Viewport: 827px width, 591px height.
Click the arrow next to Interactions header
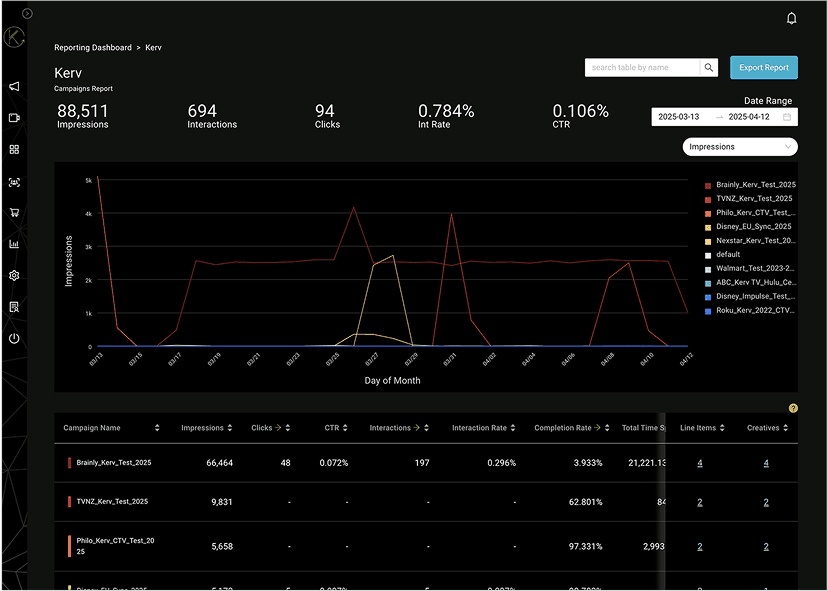coord(417,428)
